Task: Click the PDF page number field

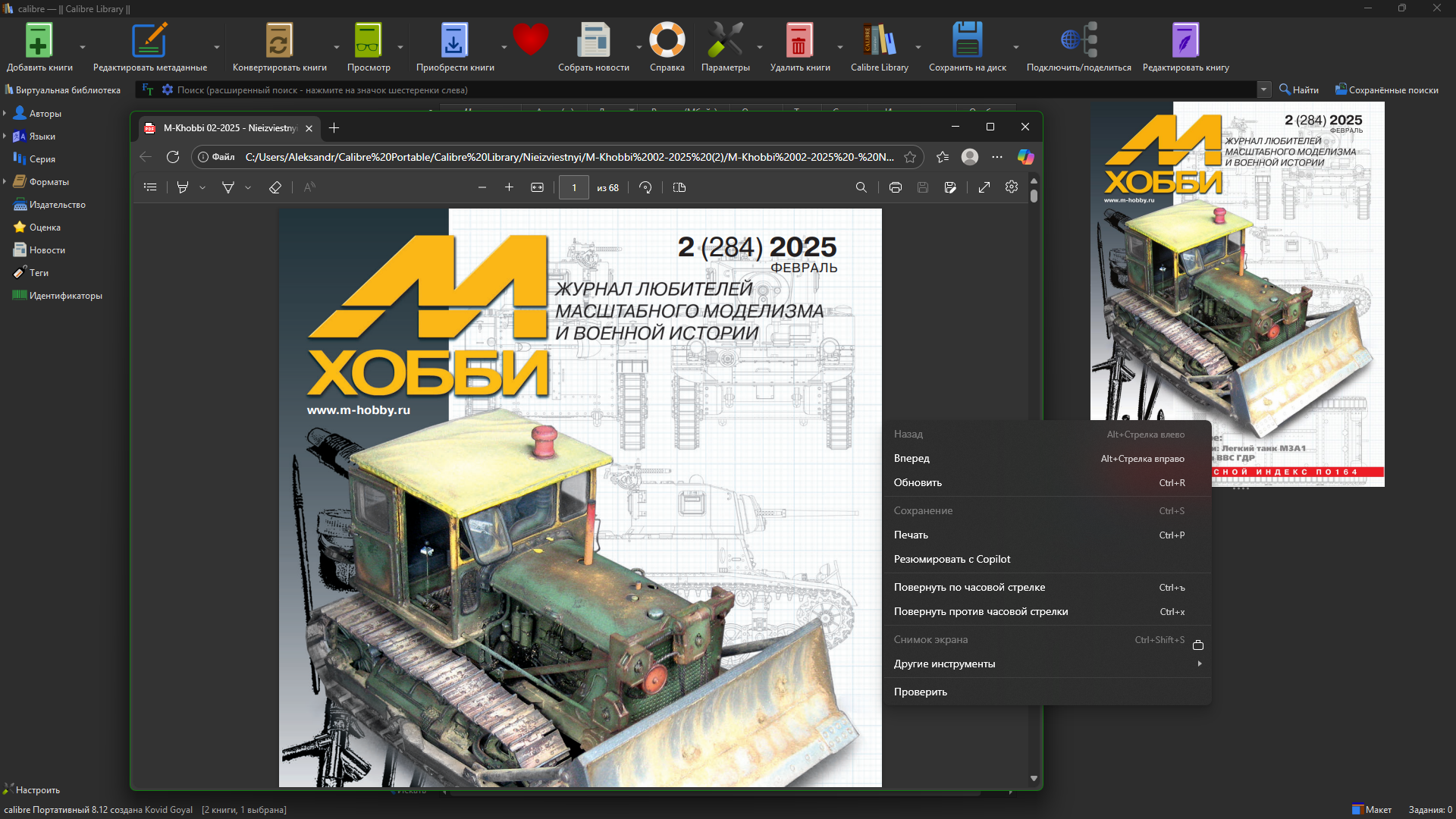Action: click(x=574, y=187)
